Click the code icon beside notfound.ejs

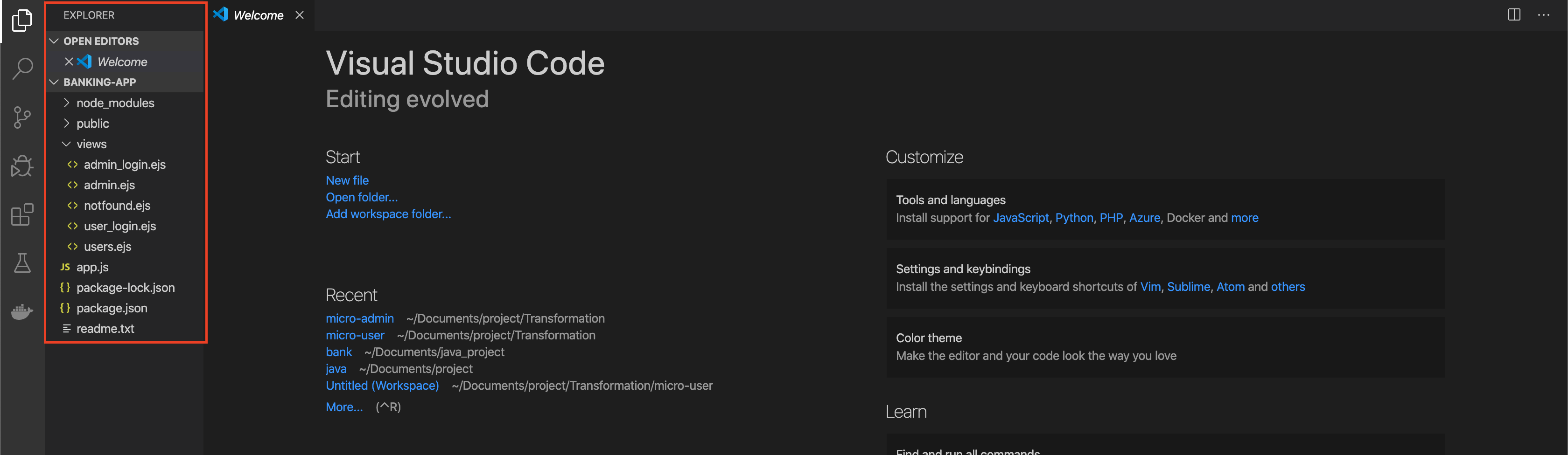[x=72, y=206]
